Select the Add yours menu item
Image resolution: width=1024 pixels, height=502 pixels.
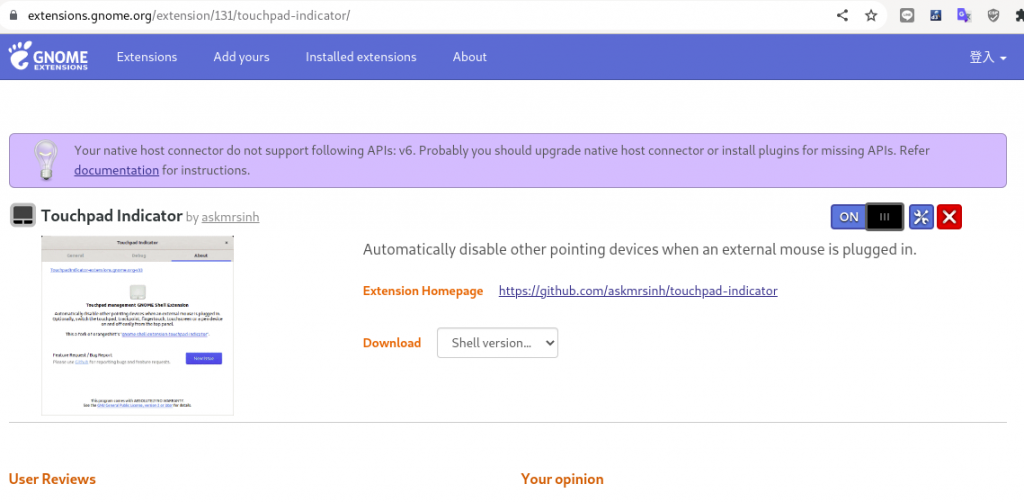pos(241,57)
